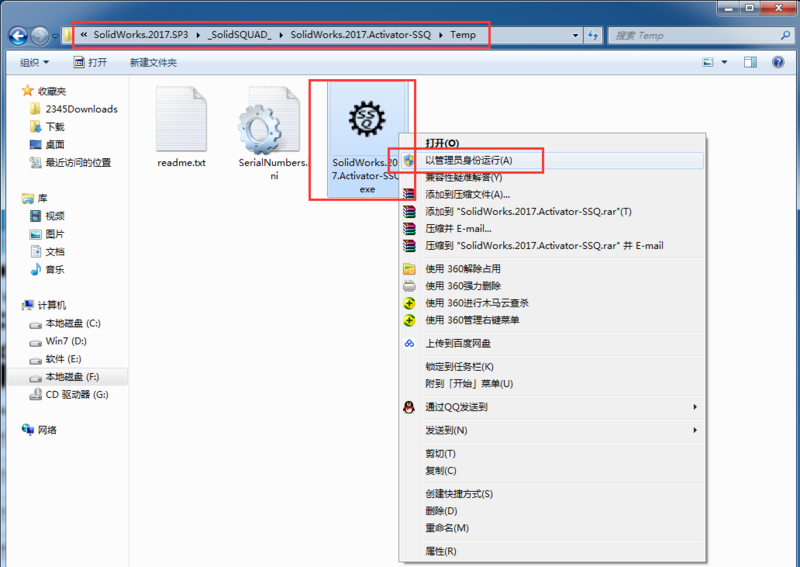Open the 图片 library
The height and width of the screenshot is (567, 800).
(x=47, y=234)
